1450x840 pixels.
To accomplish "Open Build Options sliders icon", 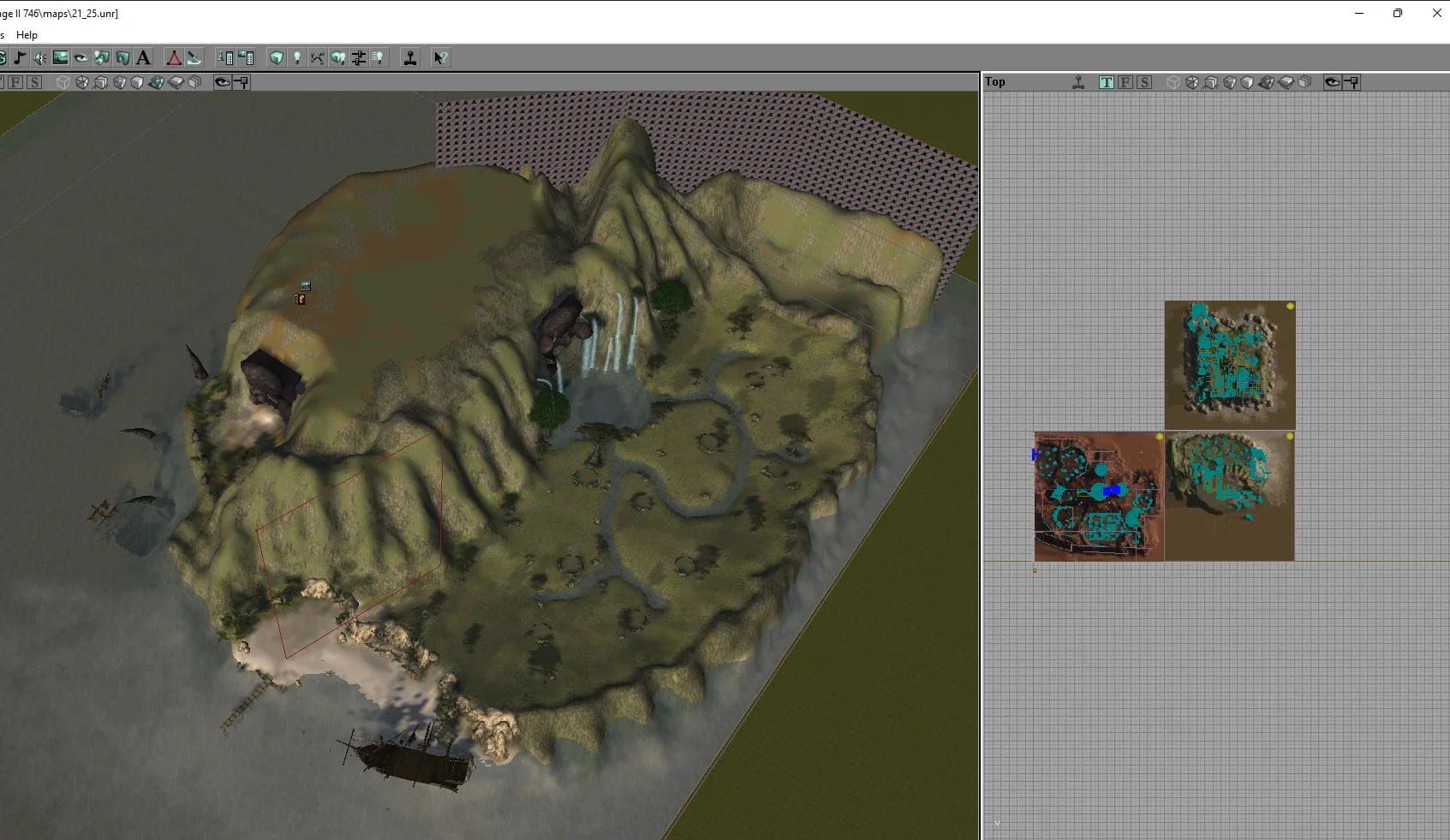I will click(x=359, y=58).
